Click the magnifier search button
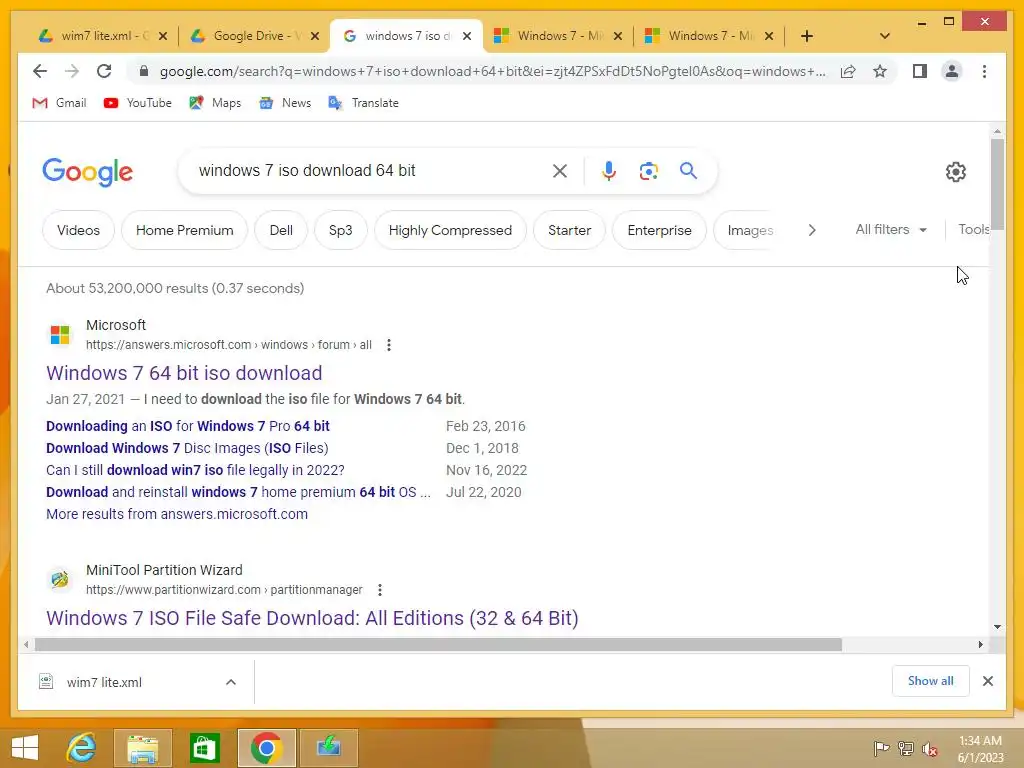 pyautogui.click(x=688, y=171)
